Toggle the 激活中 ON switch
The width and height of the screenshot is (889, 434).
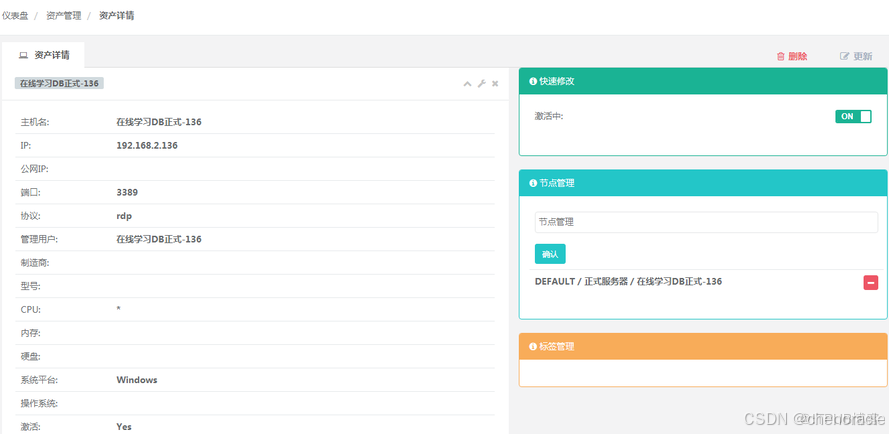[x=853, y=116]
